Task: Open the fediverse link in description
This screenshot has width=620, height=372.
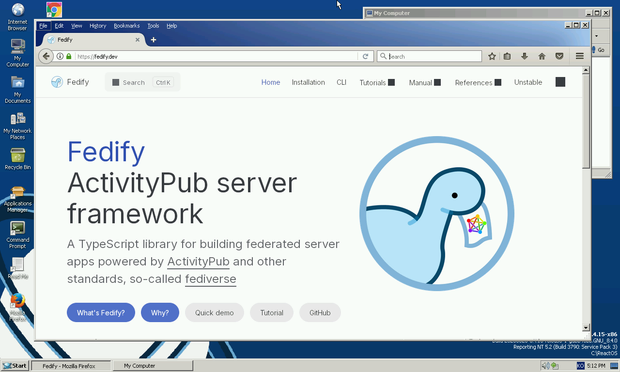Action: tap(211, 279)
